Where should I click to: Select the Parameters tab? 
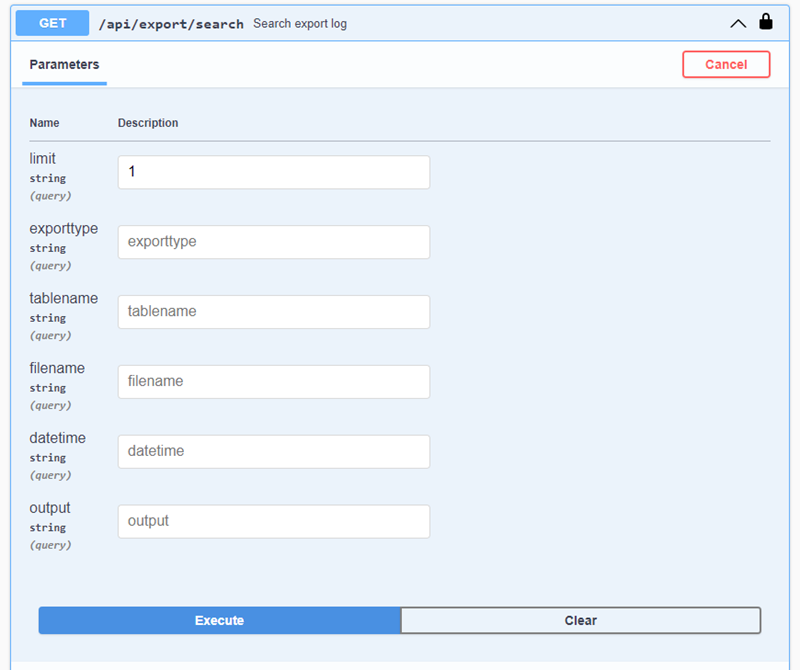(x=64, y=65)
